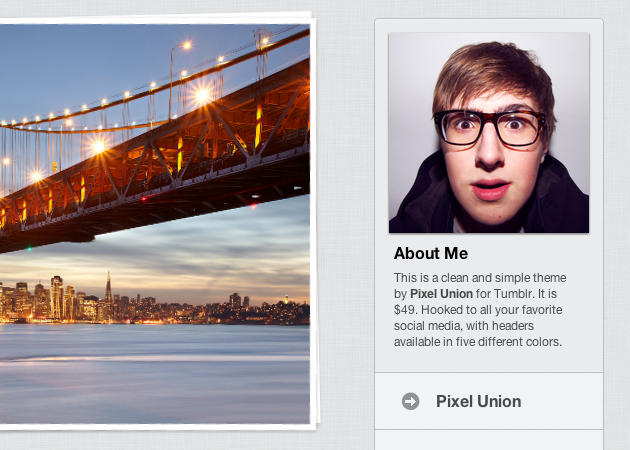Open the bridge photo post
The width and height of the screenshot is (630, 450).
pyautogui.click(x=155, y=223)
